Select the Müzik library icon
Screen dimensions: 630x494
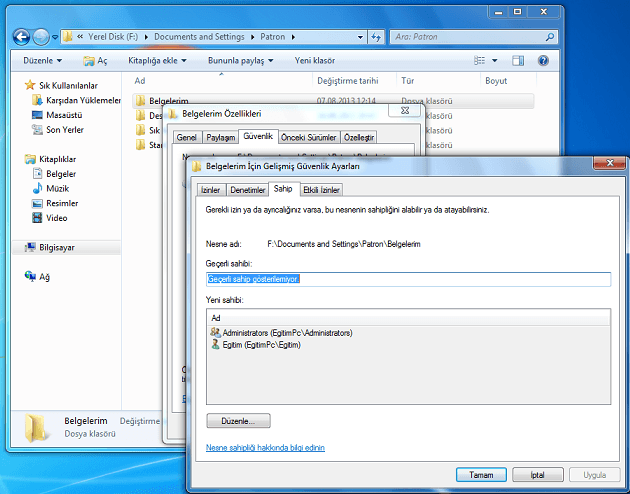point(37,188)
